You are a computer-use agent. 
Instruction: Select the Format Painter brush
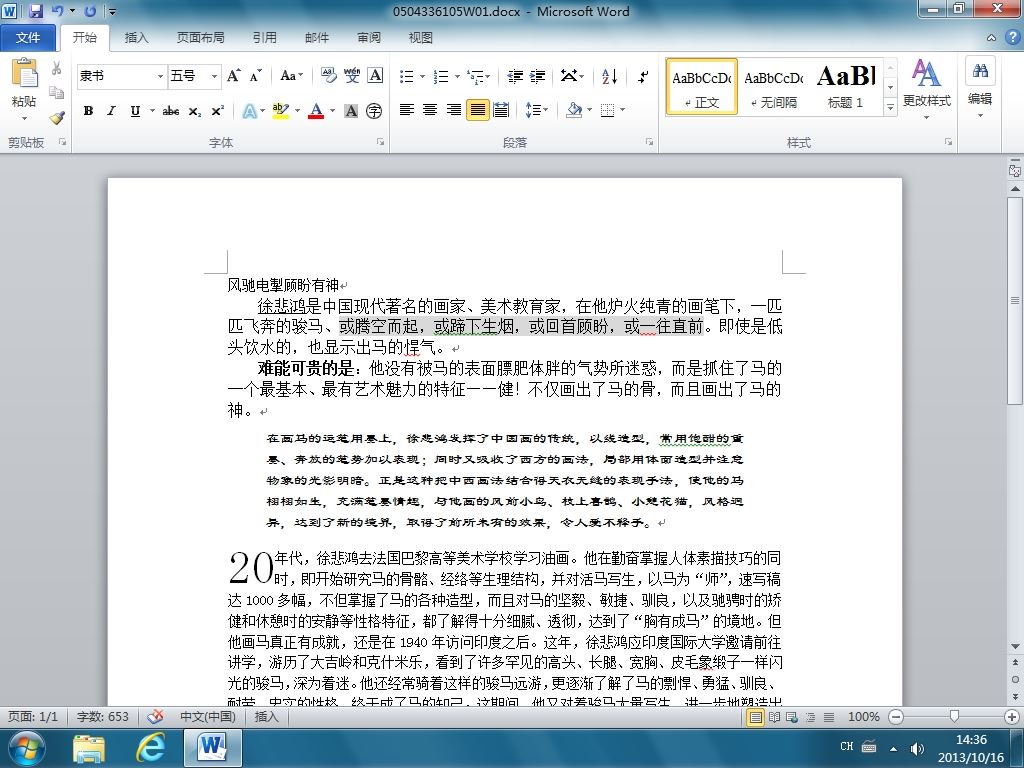pyautogui.click(x=57, y=118)
